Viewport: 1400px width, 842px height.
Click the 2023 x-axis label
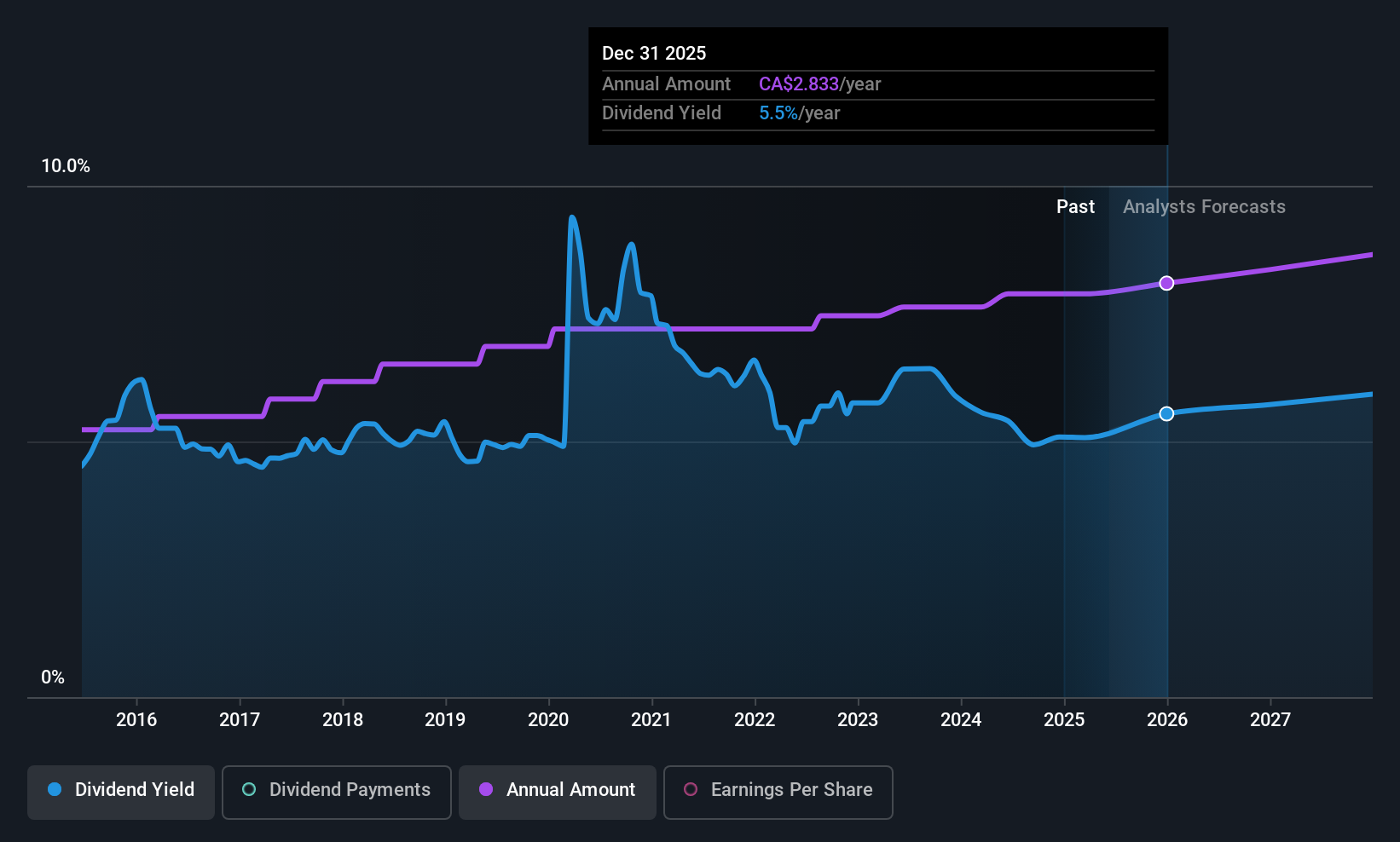coord(858,720)
